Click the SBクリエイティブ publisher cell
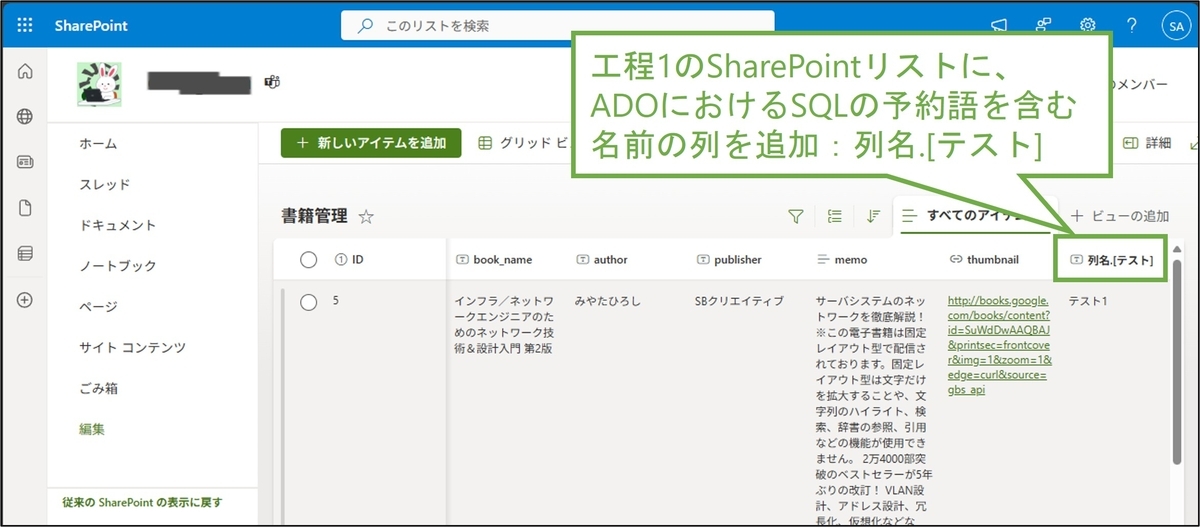The height and width of the screenshot is (527, 1200). pyautogui.click(x=739, y=300)
